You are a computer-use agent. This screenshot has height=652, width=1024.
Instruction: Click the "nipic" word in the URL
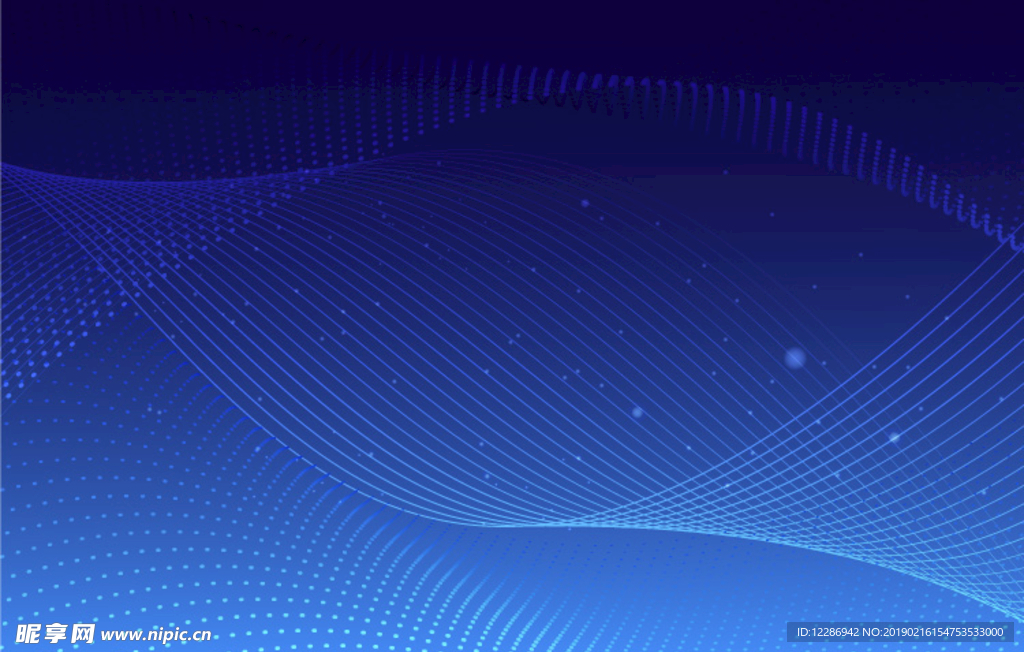pyautogui.click(x=163, y=634)
